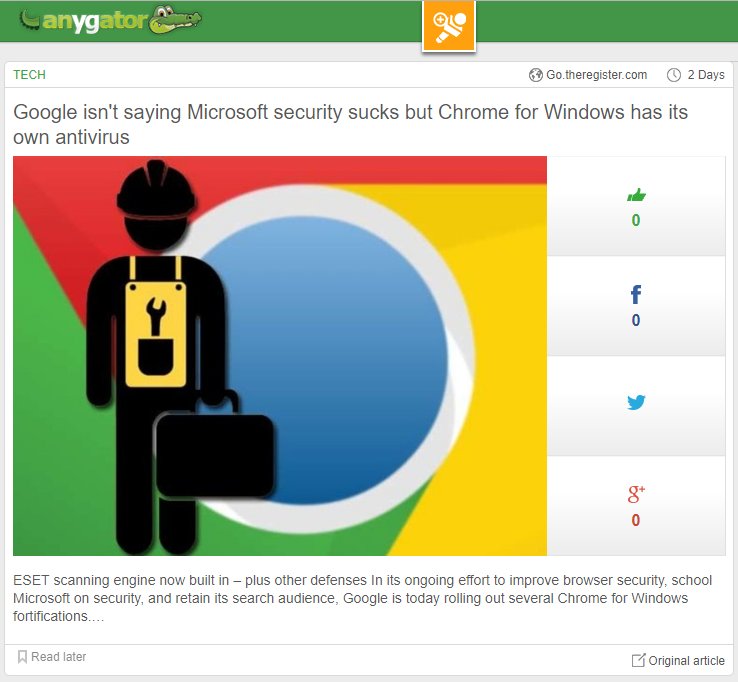The height and width of the screenshot is (682, 738).
Task: Open the Go.theregister.com source link
Action: click(596, 75)
